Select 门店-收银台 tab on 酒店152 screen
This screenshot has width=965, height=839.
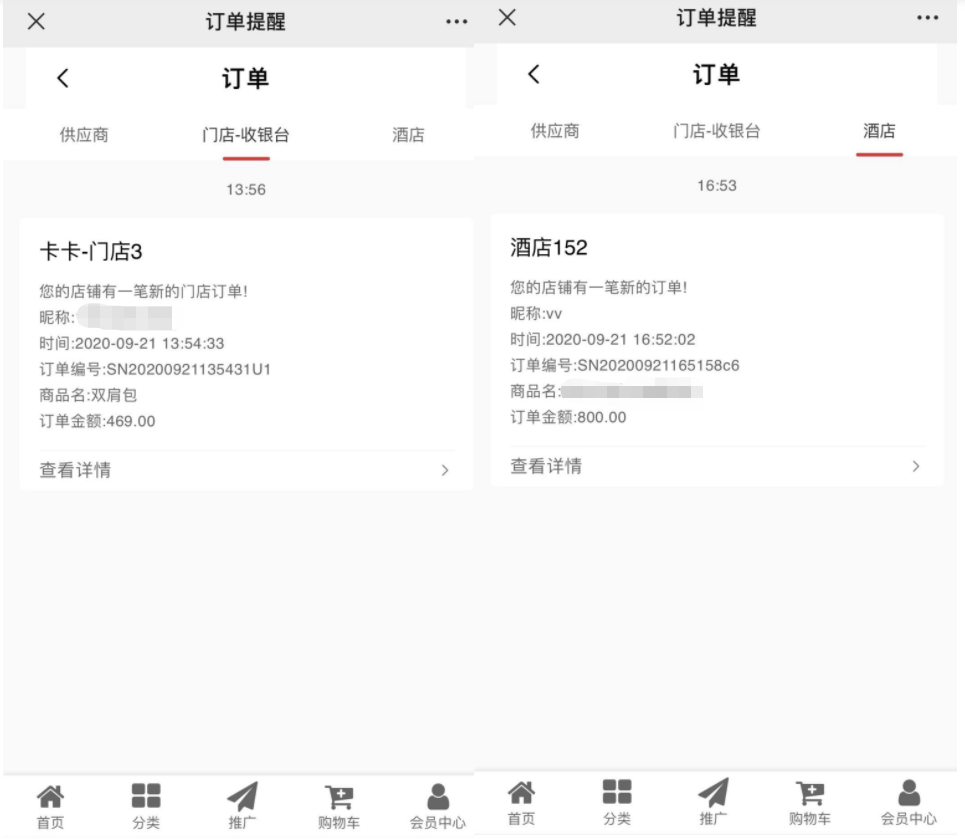coord(716,131)
